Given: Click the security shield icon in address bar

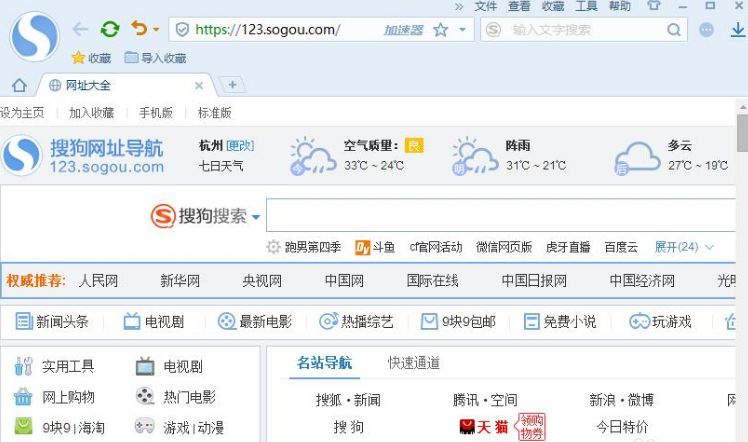Looking at the screenshot, I should [182, 30].
